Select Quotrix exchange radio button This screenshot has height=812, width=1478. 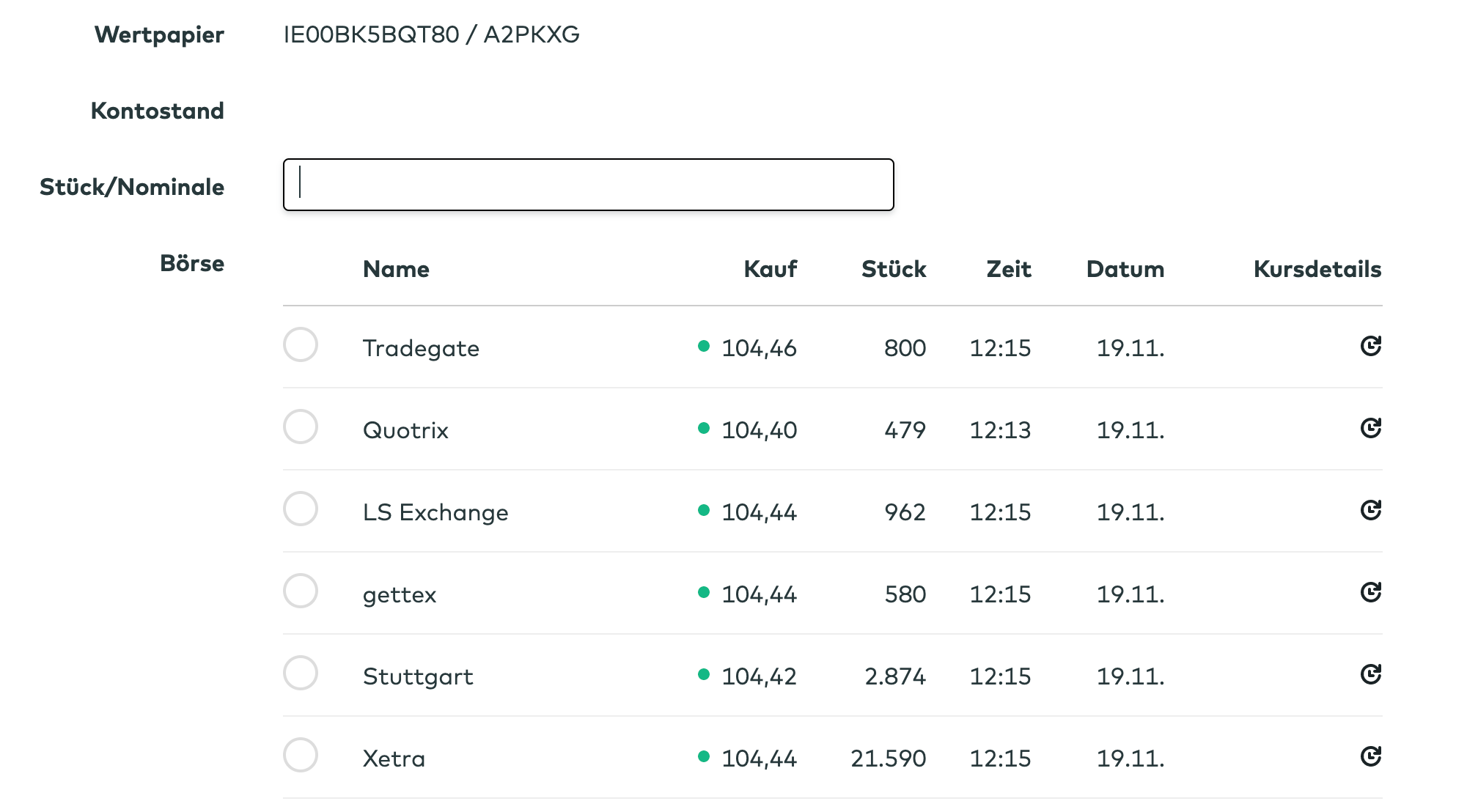301,427
